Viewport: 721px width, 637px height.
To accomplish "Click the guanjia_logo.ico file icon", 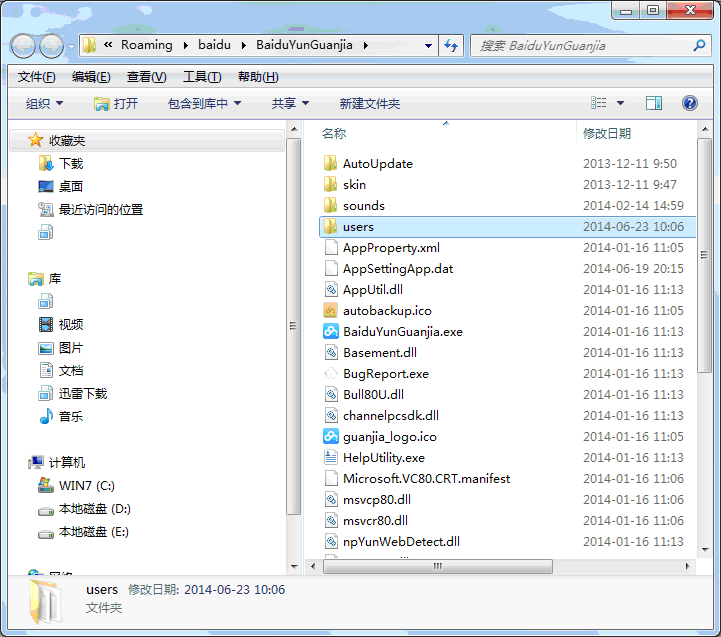I will pyautogui.click(x=331, y=436).
